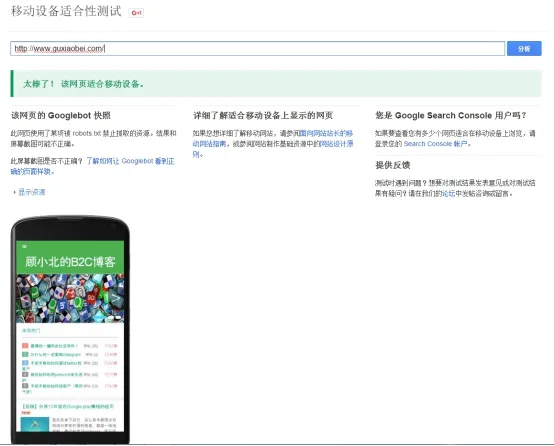The height and width of the screenshot is (446, 554).
Task: Click the URL input field
Action: [257, 48]
